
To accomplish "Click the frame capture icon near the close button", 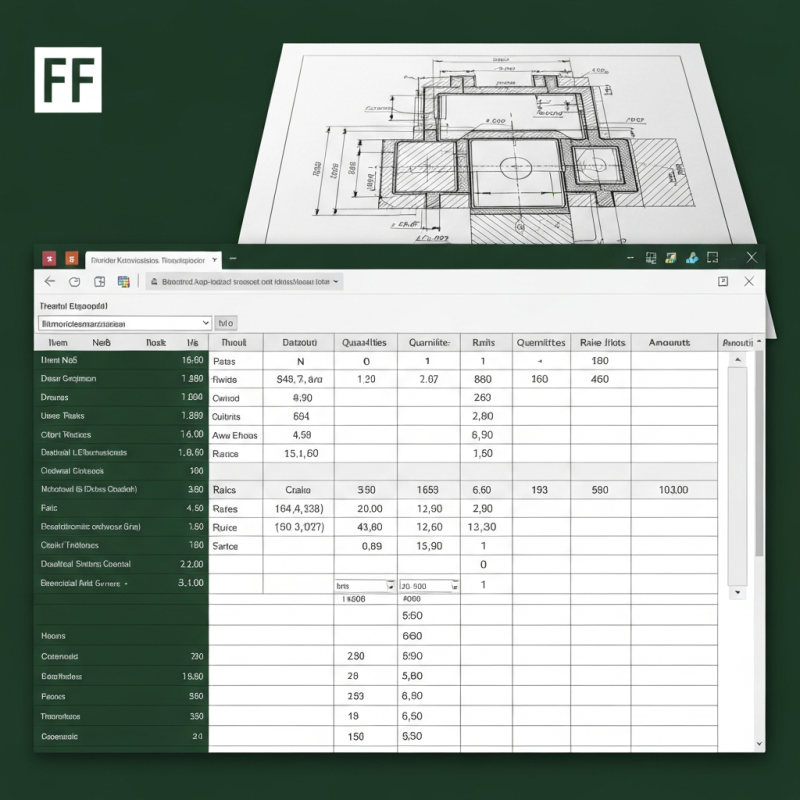I will point(713,257).
